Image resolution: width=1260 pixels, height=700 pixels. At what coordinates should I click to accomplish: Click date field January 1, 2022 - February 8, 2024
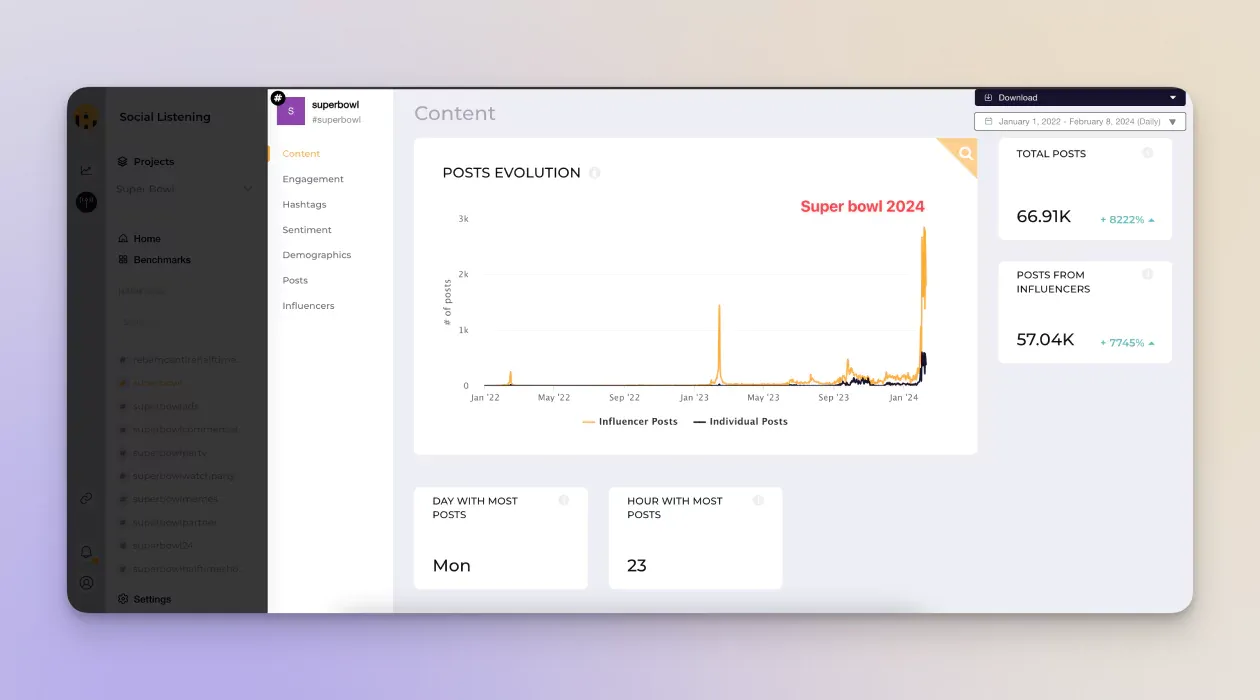(1080, 122)
